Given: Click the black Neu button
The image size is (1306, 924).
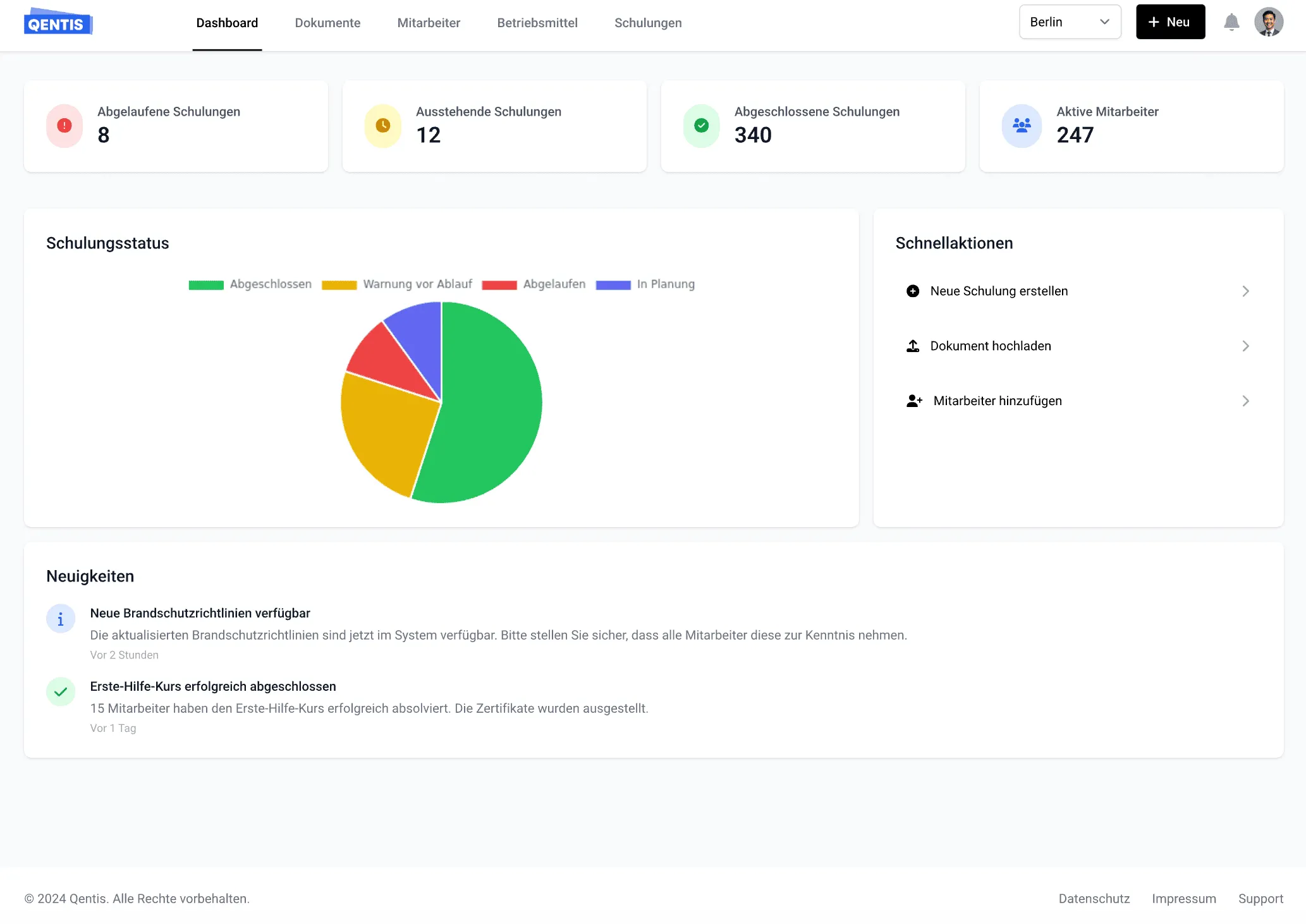Looking at the screenshot, I should click(x=1170, y=22).
